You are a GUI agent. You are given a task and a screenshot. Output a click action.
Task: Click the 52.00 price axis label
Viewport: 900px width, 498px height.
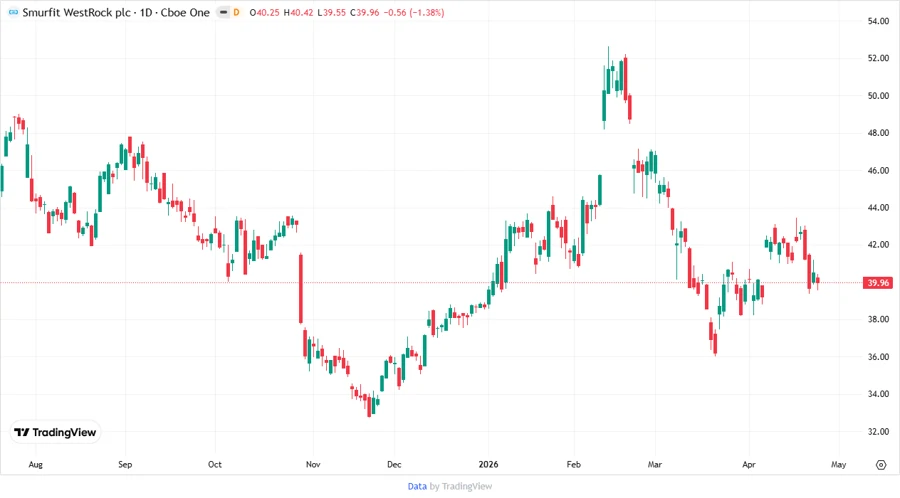pos(878,59)
